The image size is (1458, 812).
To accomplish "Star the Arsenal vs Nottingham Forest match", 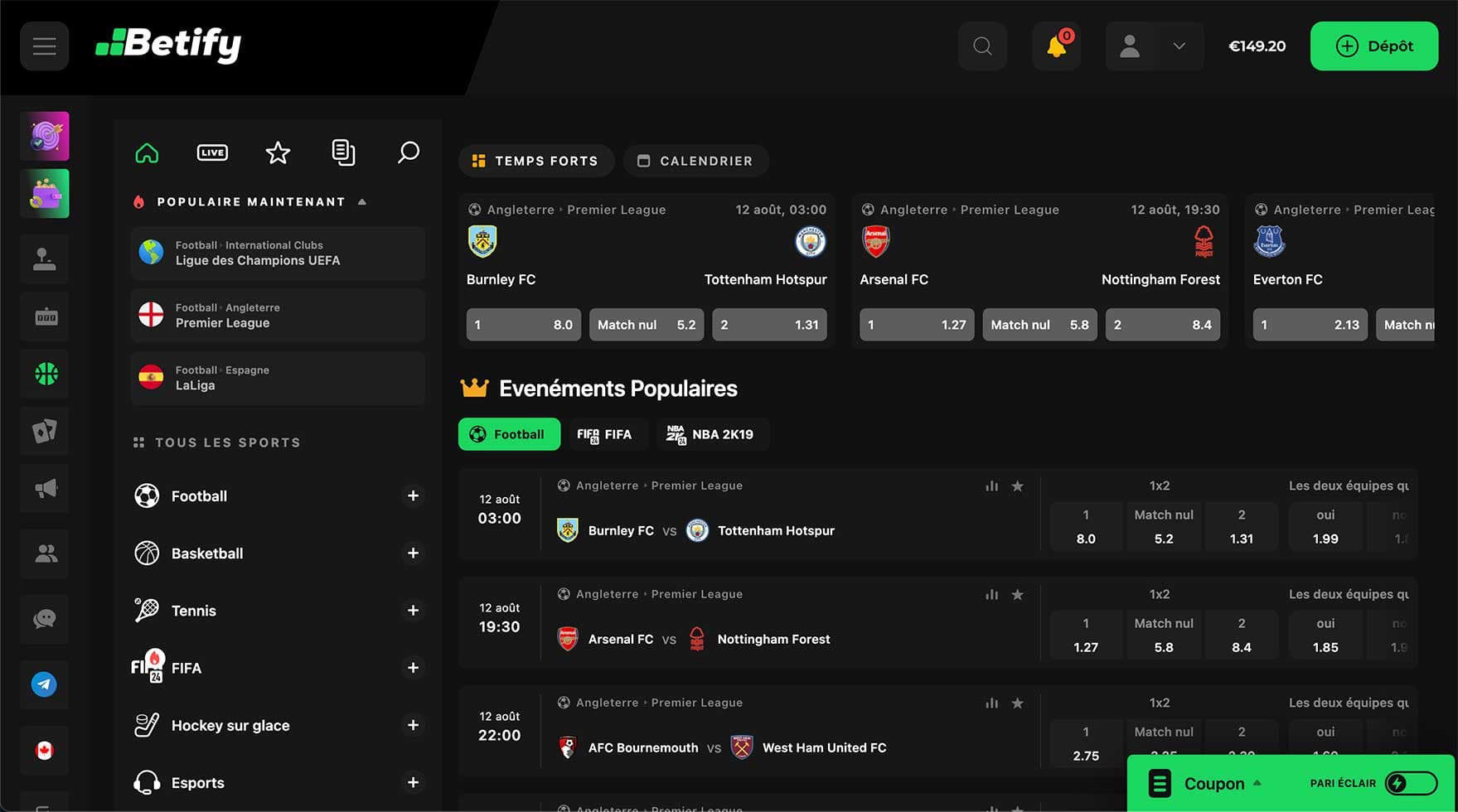I will (1018, 594).
